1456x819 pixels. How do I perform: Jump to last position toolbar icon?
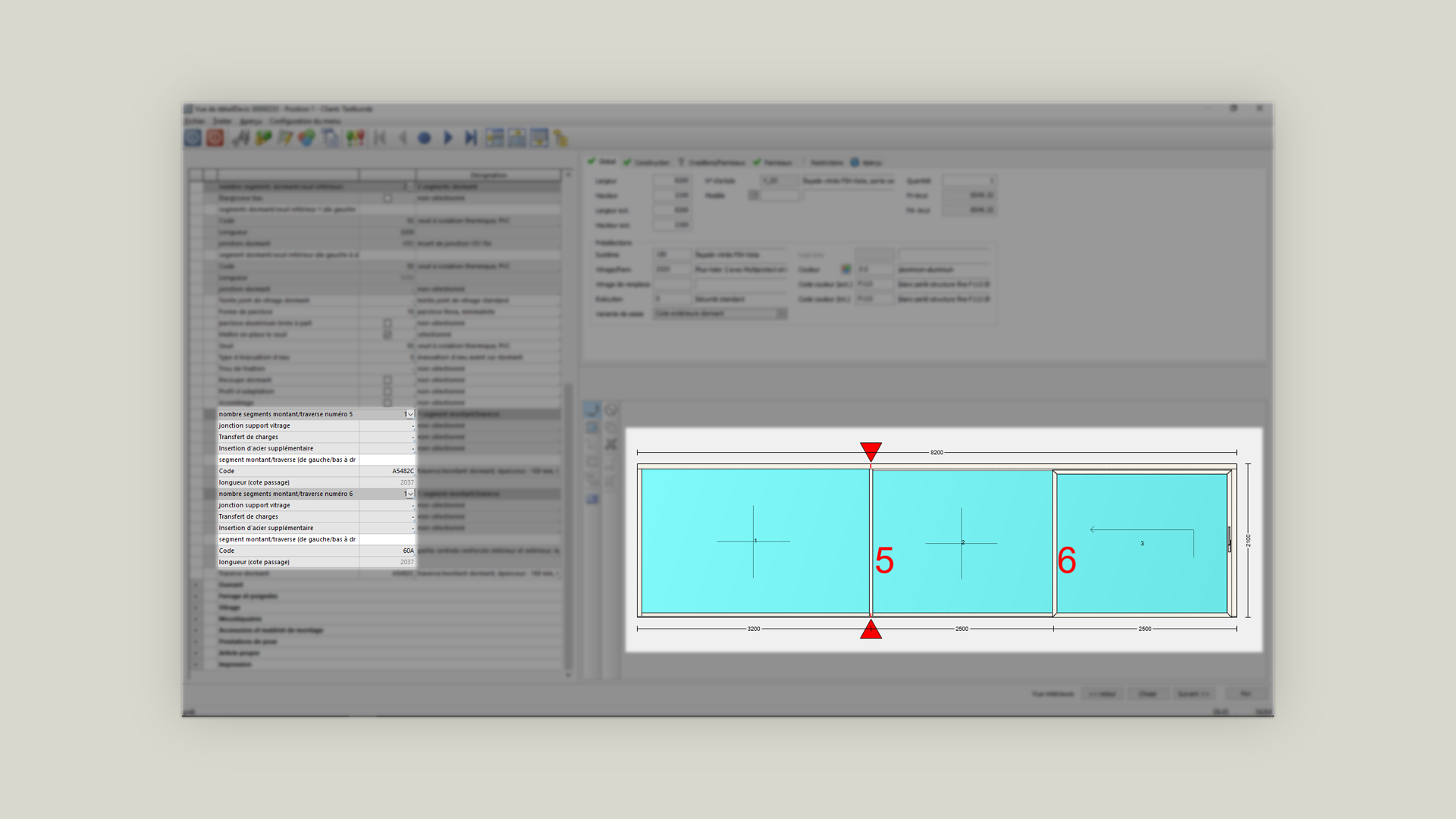pyautogui.click(x=471, y=138)
